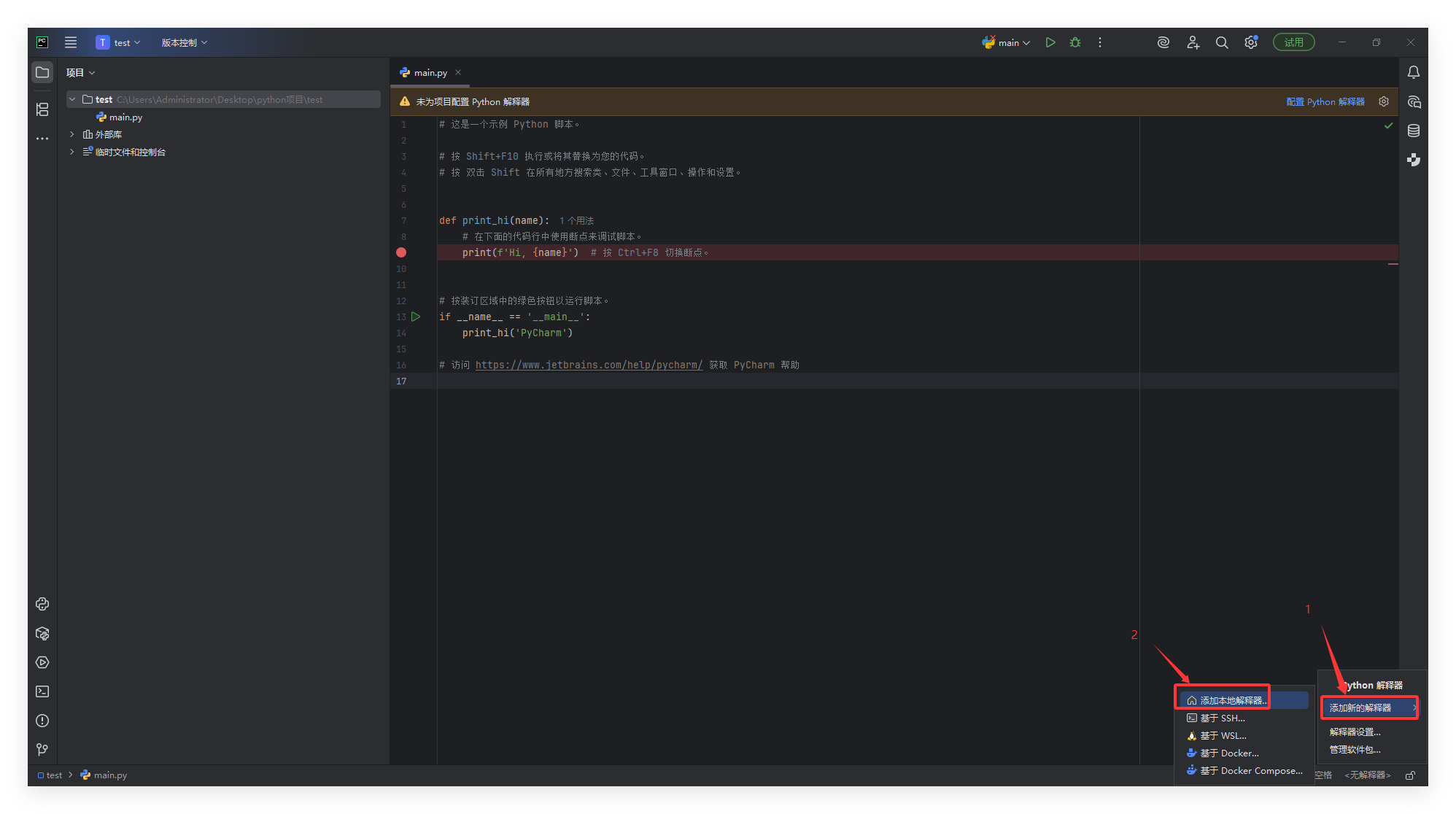Open the Database tool window

[x=1413, y=131]
